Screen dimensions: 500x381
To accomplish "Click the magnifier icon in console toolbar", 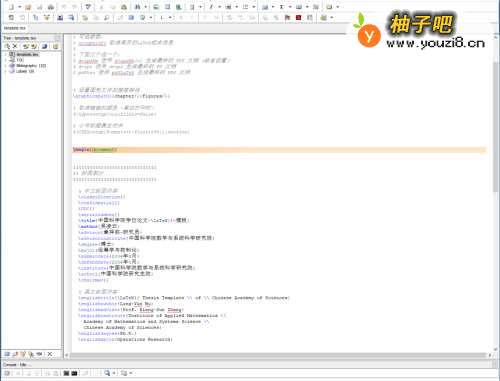I will [107, 373].
